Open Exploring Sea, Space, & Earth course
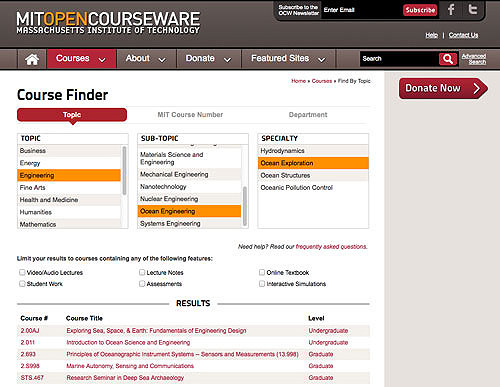 tap(156, 331)
